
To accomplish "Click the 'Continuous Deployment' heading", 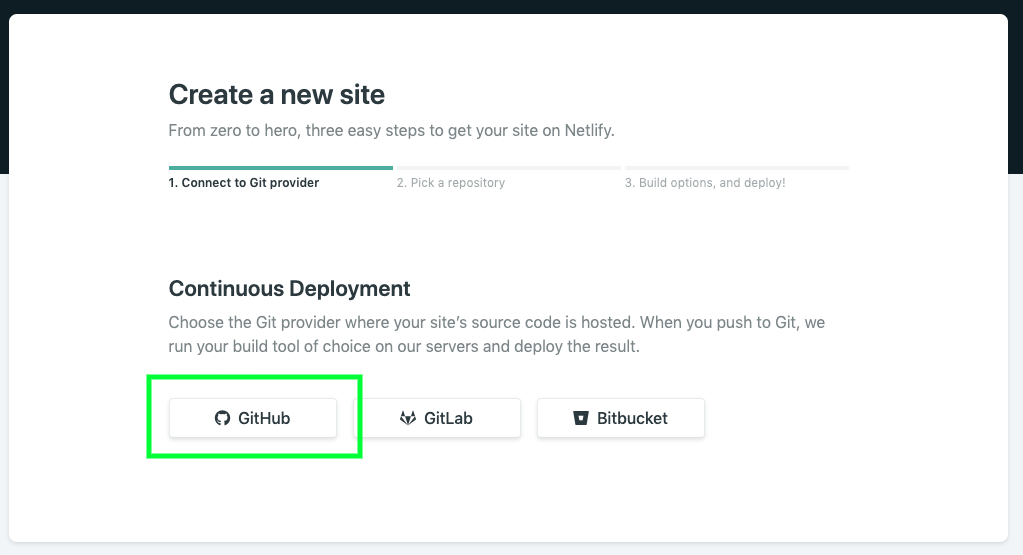I will 289,288.
